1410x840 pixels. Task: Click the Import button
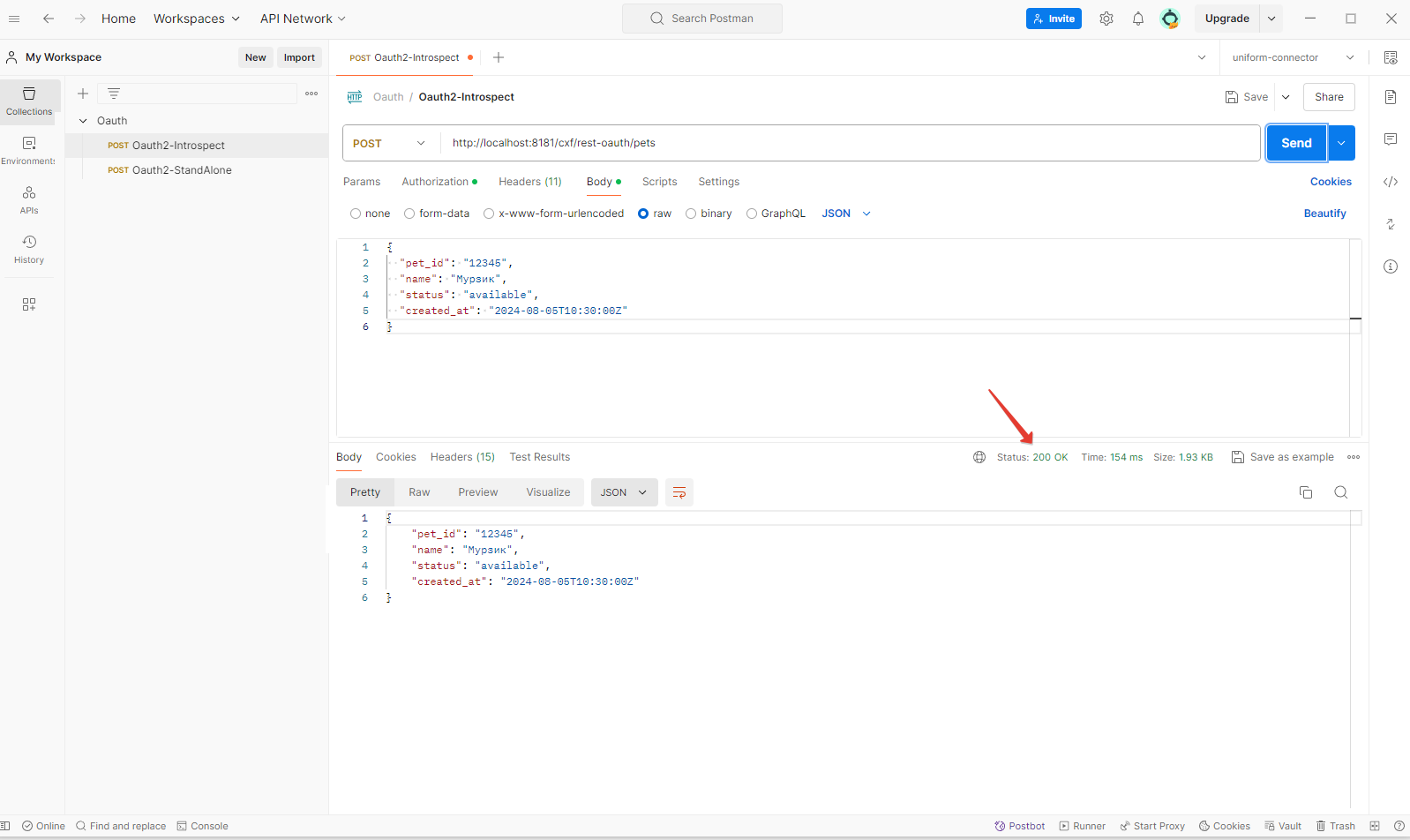point(299,57)
